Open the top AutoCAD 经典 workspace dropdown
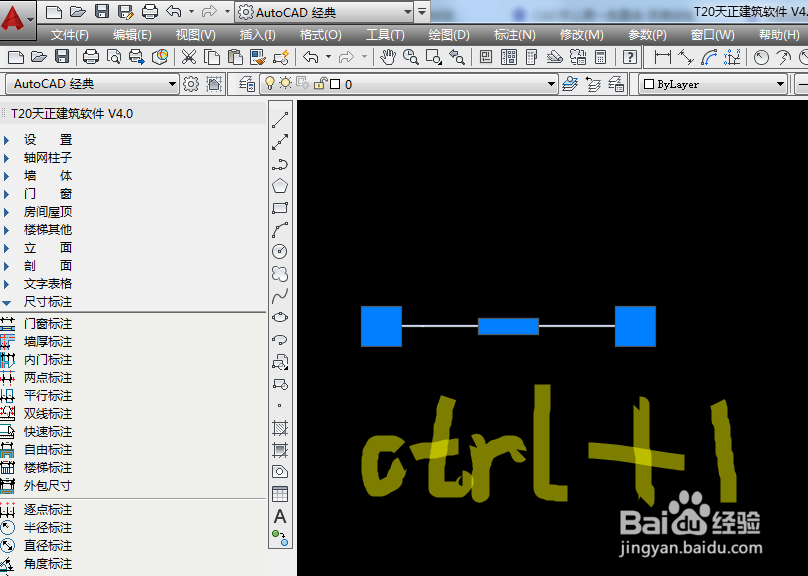 324,12
